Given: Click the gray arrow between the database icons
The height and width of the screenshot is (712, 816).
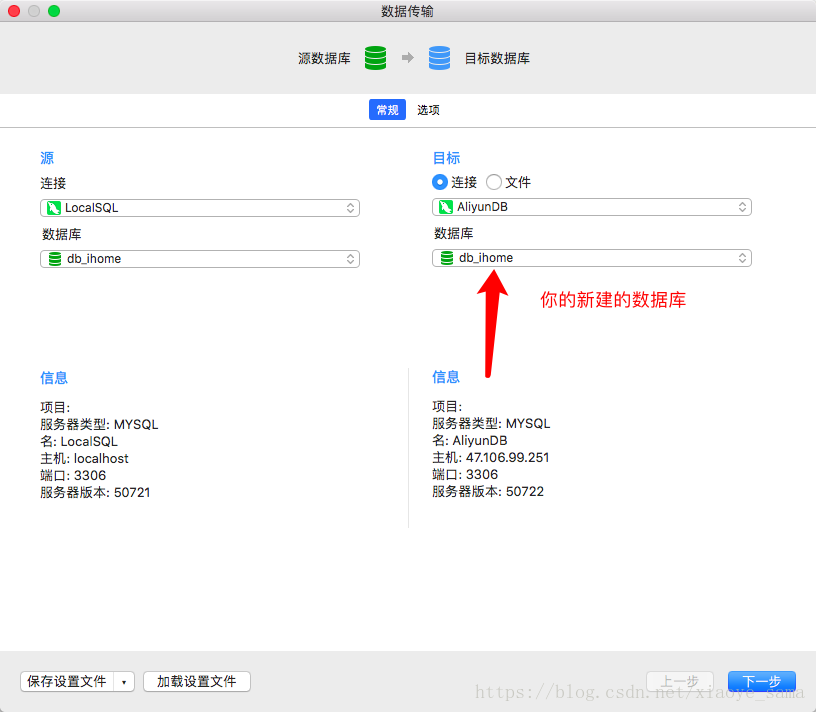Looking at the screenshot, I should coord(407,57).
